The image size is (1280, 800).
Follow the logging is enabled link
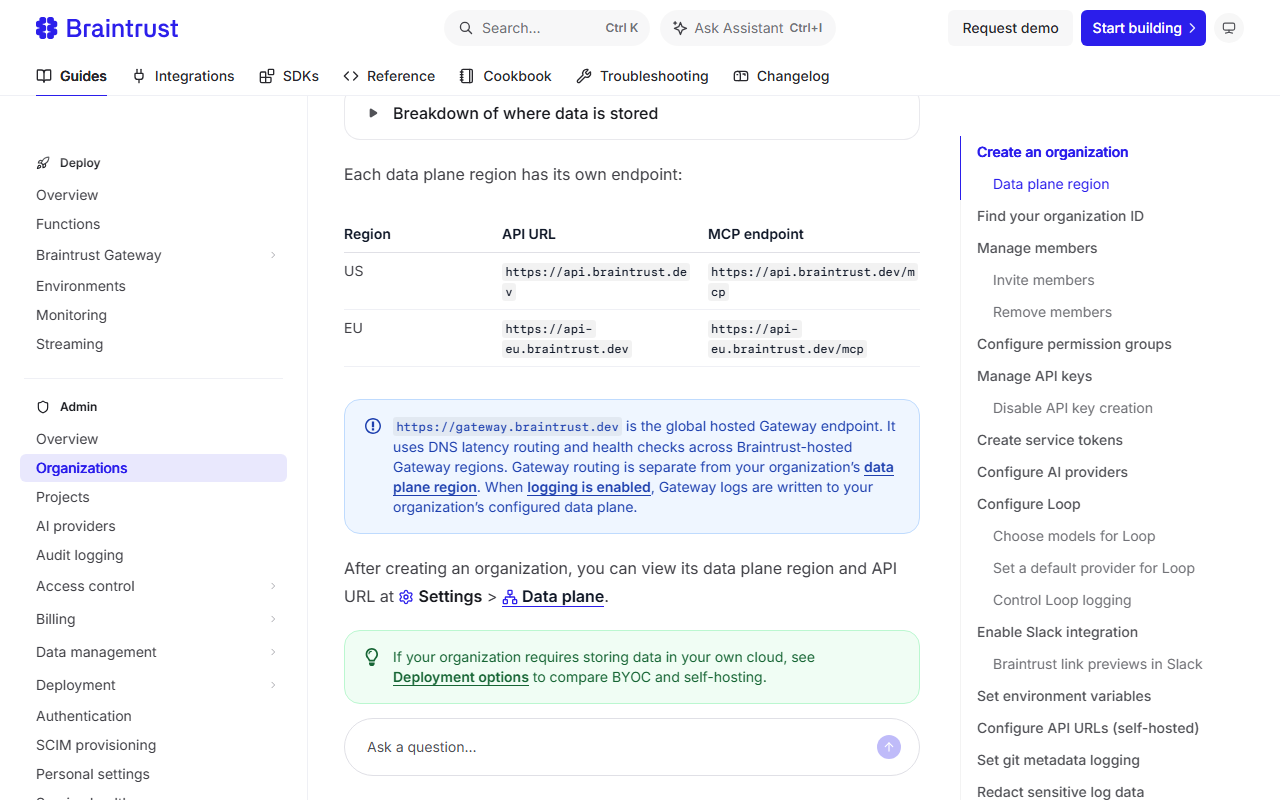point(589,487)
